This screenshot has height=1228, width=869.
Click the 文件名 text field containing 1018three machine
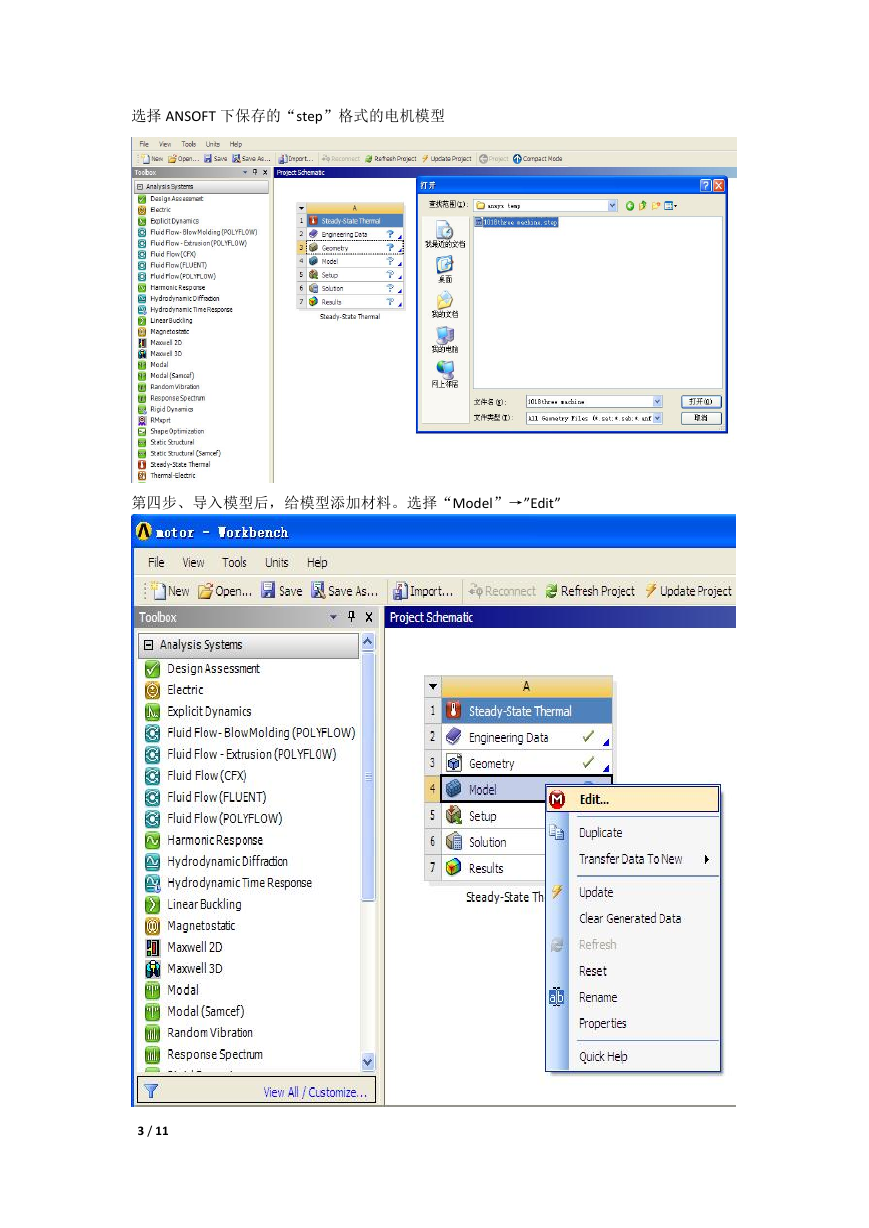588,402
